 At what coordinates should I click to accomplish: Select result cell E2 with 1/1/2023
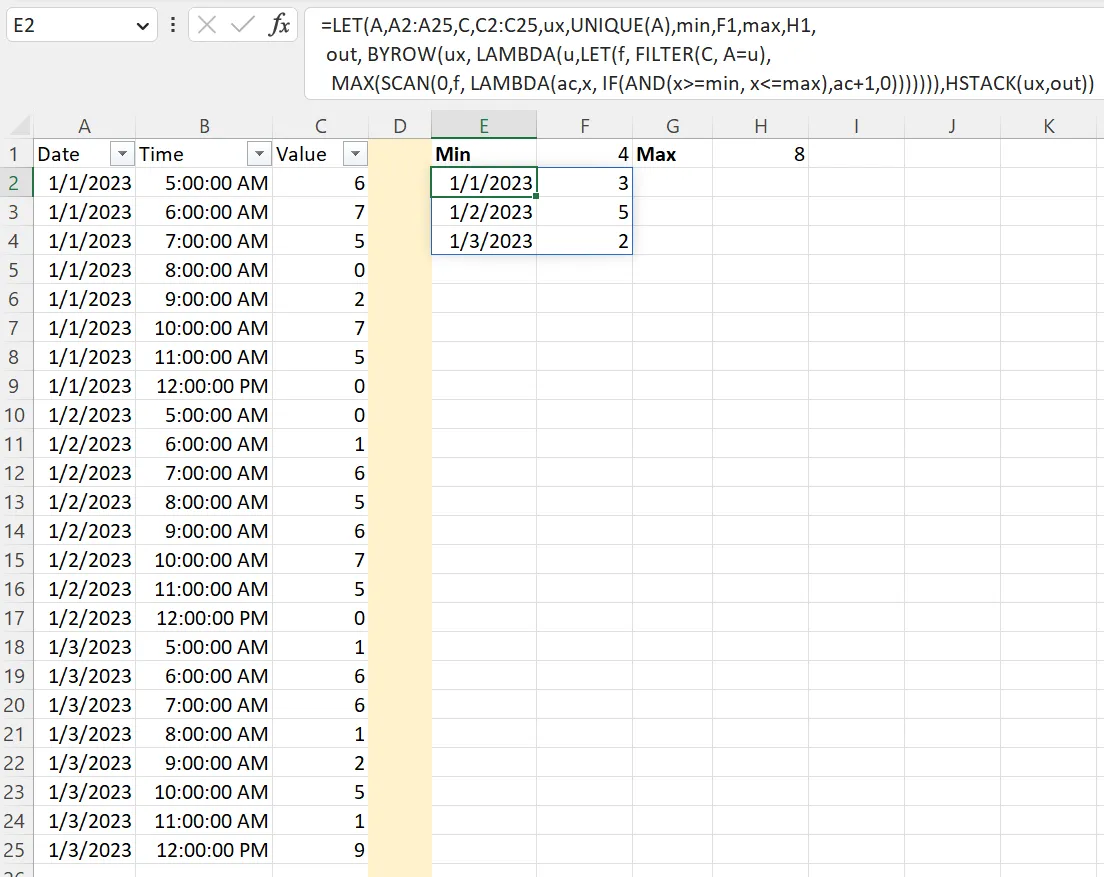[x=484, y=183]
